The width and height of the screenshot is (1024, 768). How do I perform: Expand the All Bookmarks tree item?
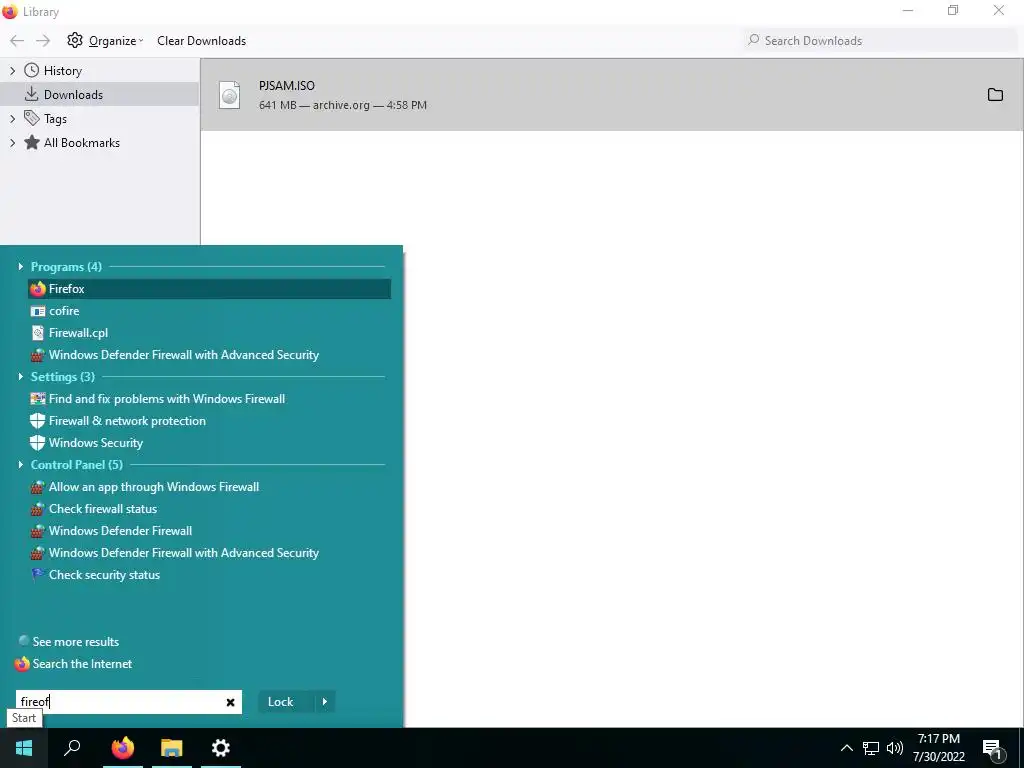(x=12, y=143)
